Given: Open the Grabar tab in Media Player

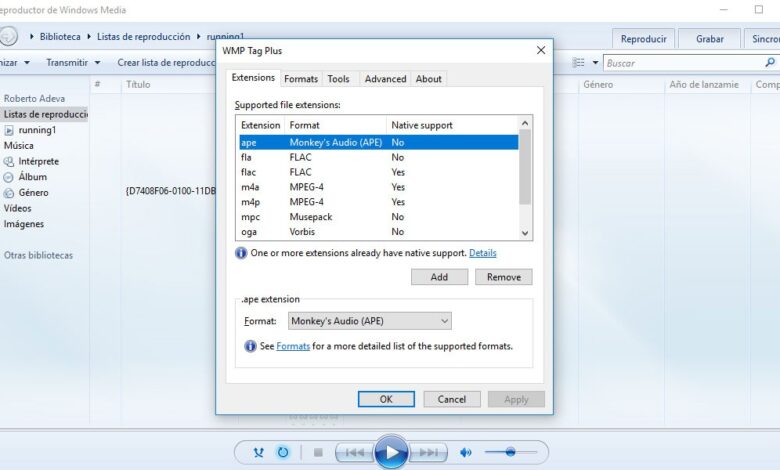Looking at the screenshot, I should [x=709, y=39].
